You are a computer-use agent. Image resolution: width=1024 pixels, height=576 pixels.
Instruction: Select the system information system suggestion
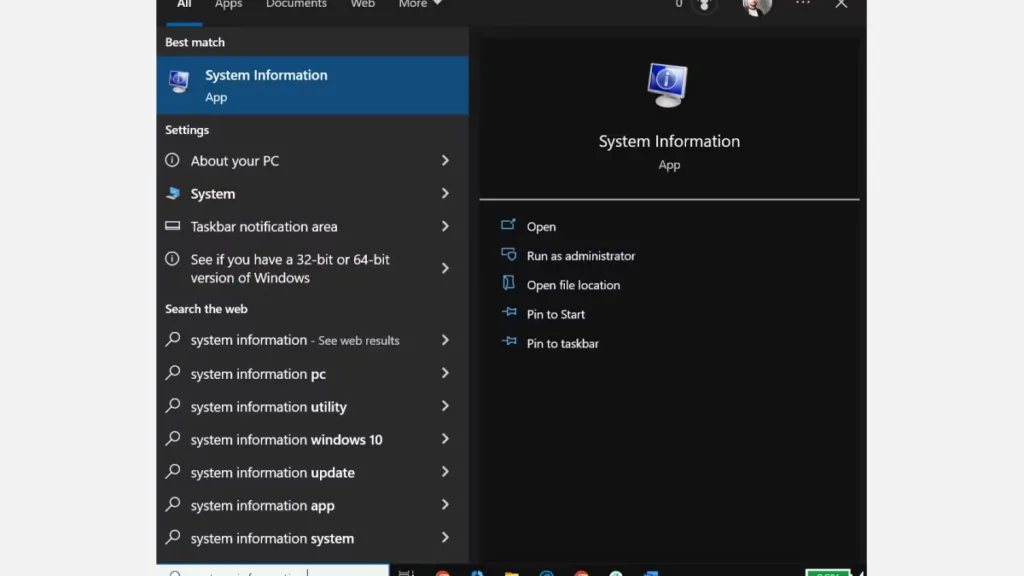point(312,538)
